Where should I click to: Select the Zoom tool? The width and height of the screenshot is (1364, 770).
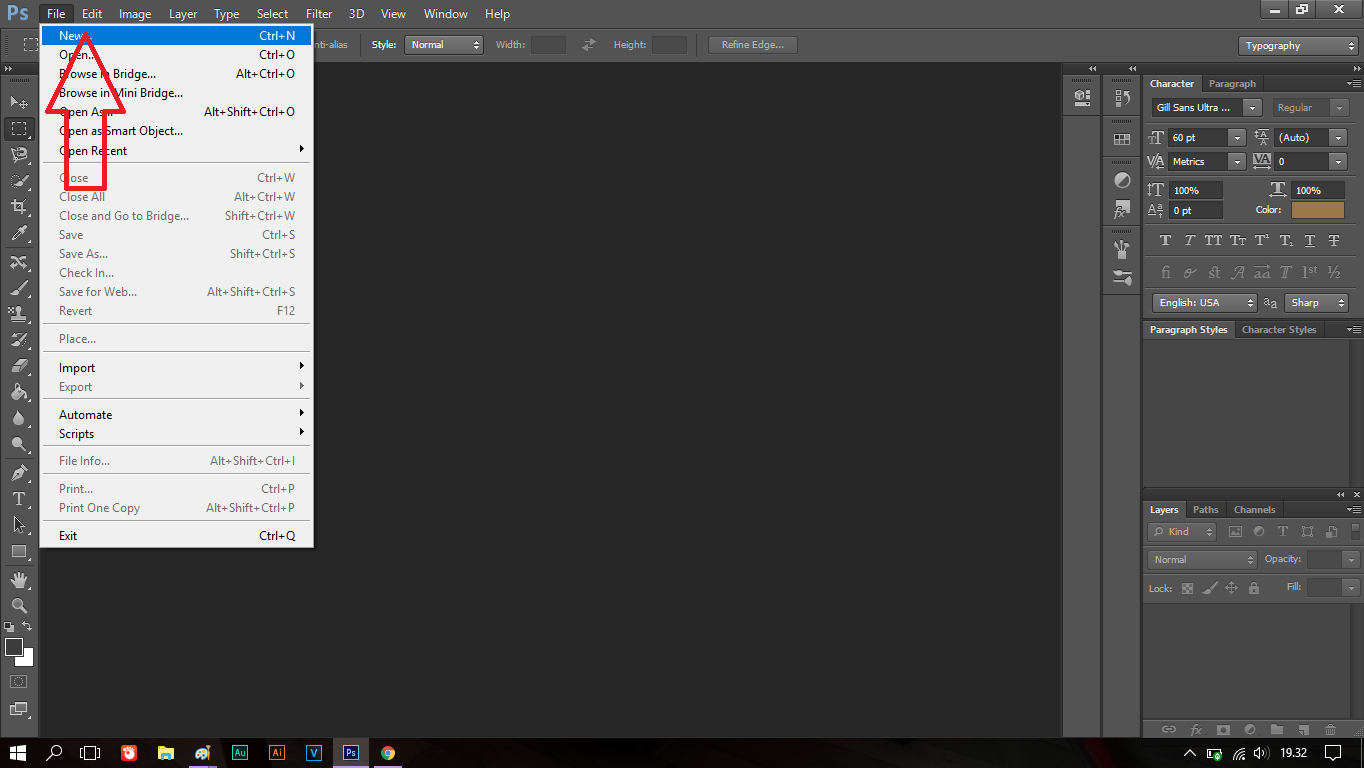pyautogui.click(x=19, y=605)
